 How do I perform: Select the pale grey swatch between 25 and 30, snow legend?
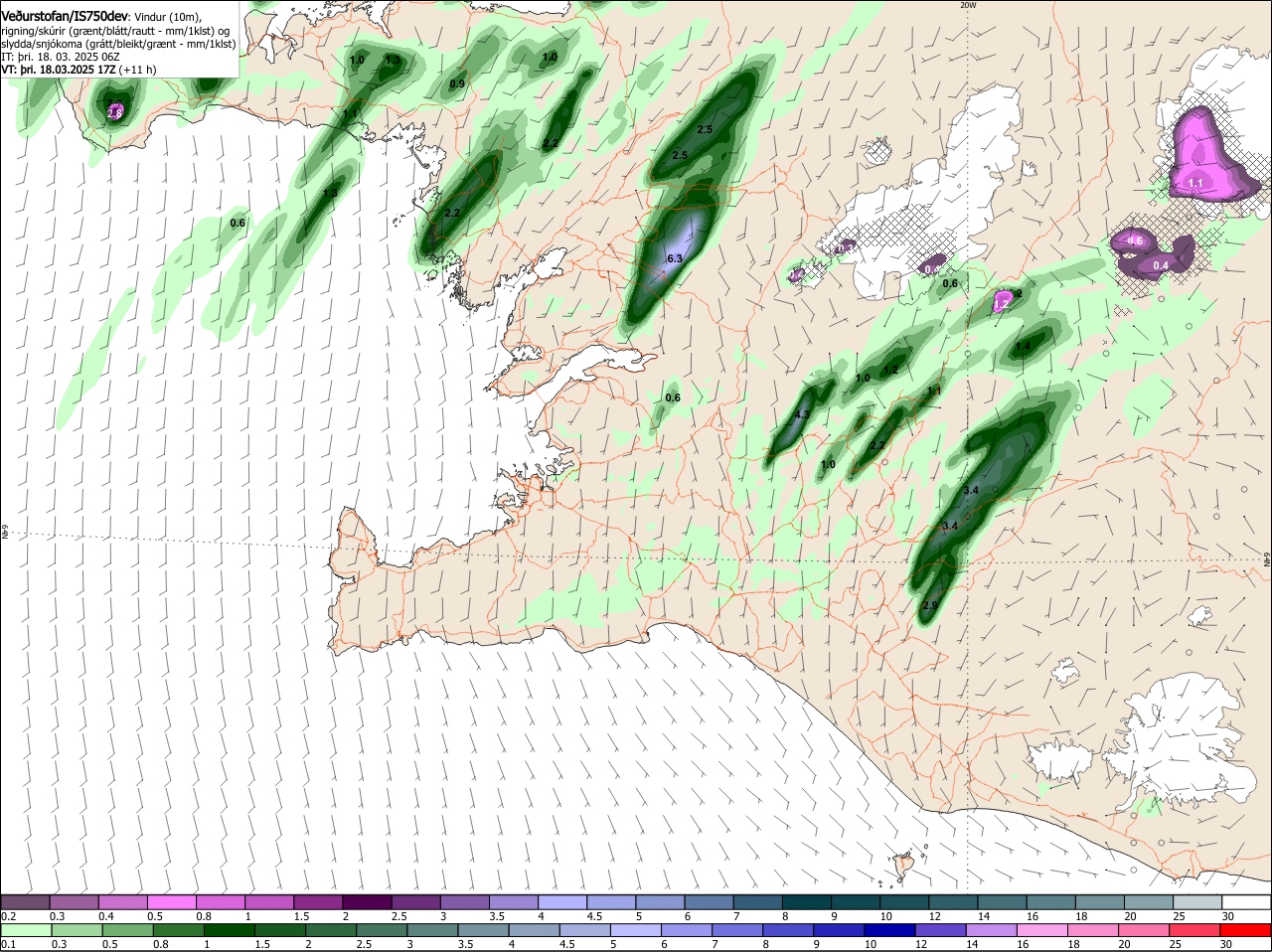pyautogui.click(x=1196, y=901)
